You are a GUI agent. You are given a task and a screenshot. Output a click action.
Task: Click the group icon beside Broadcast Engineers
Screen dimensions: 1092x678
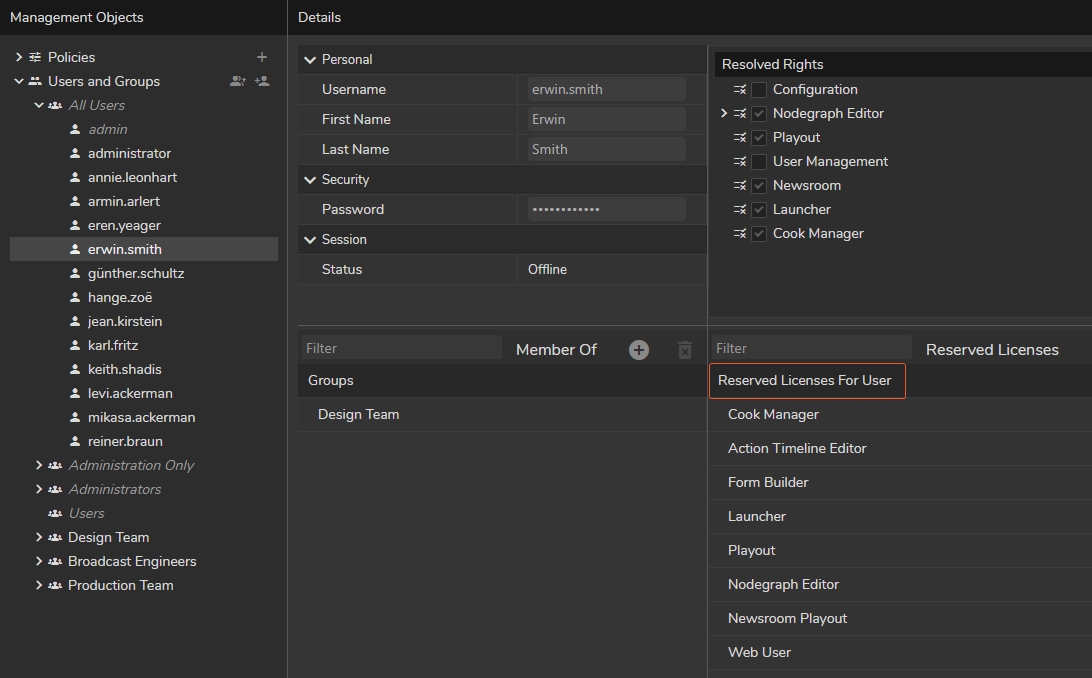pos(55,561)
